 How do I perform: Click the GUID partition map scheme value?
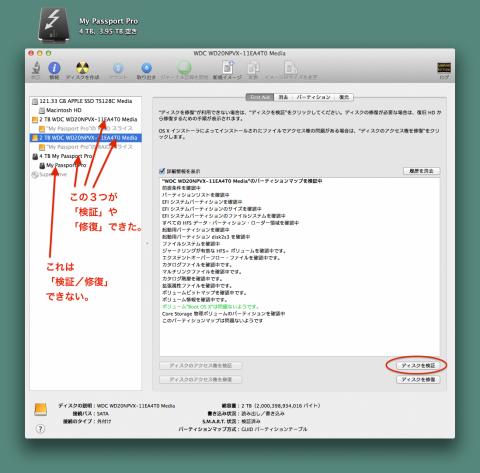pyautogui.click(x=274, y=429)
